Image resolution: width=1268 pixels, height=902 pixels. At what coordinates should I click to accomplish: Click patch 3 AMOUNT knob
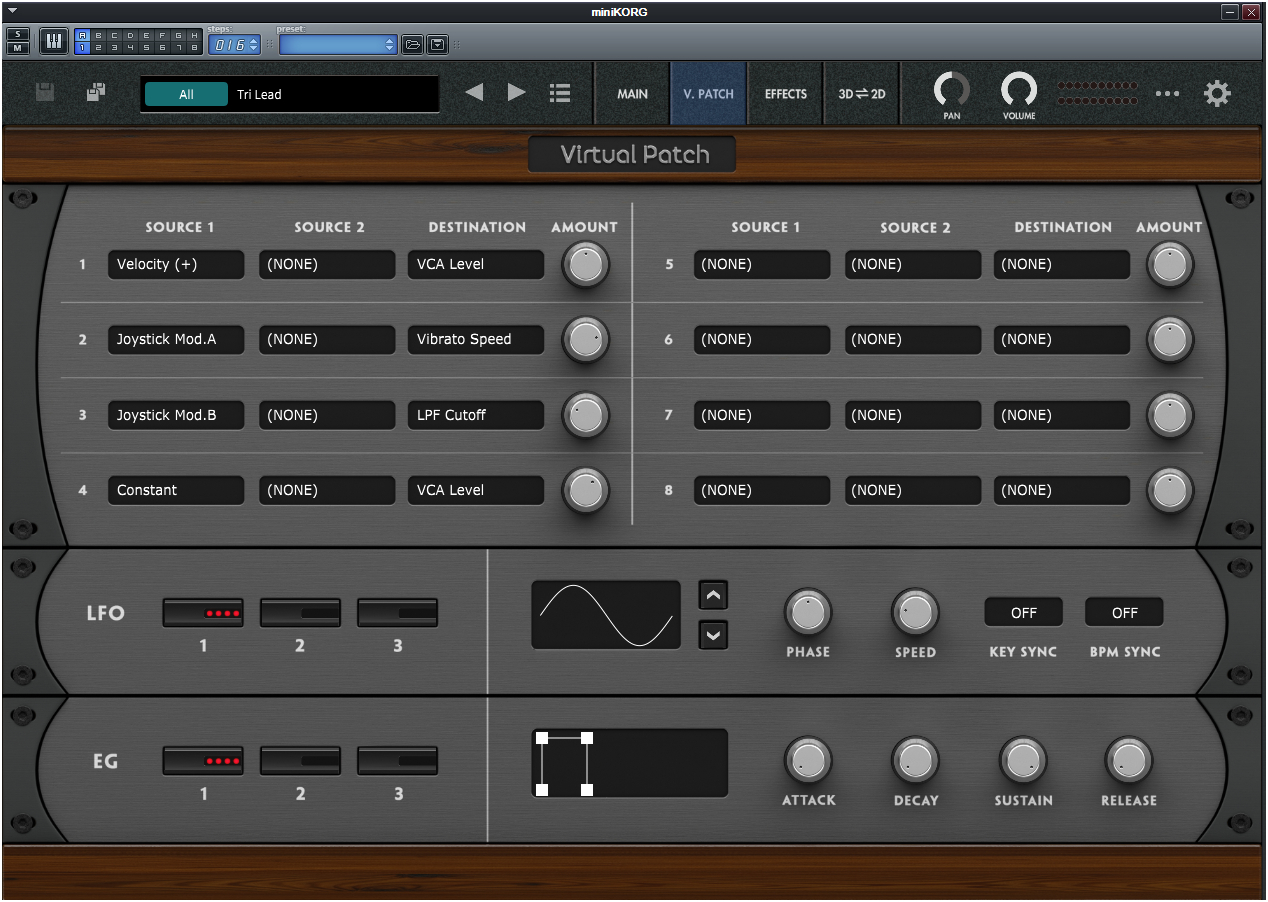tap(586, 415)
